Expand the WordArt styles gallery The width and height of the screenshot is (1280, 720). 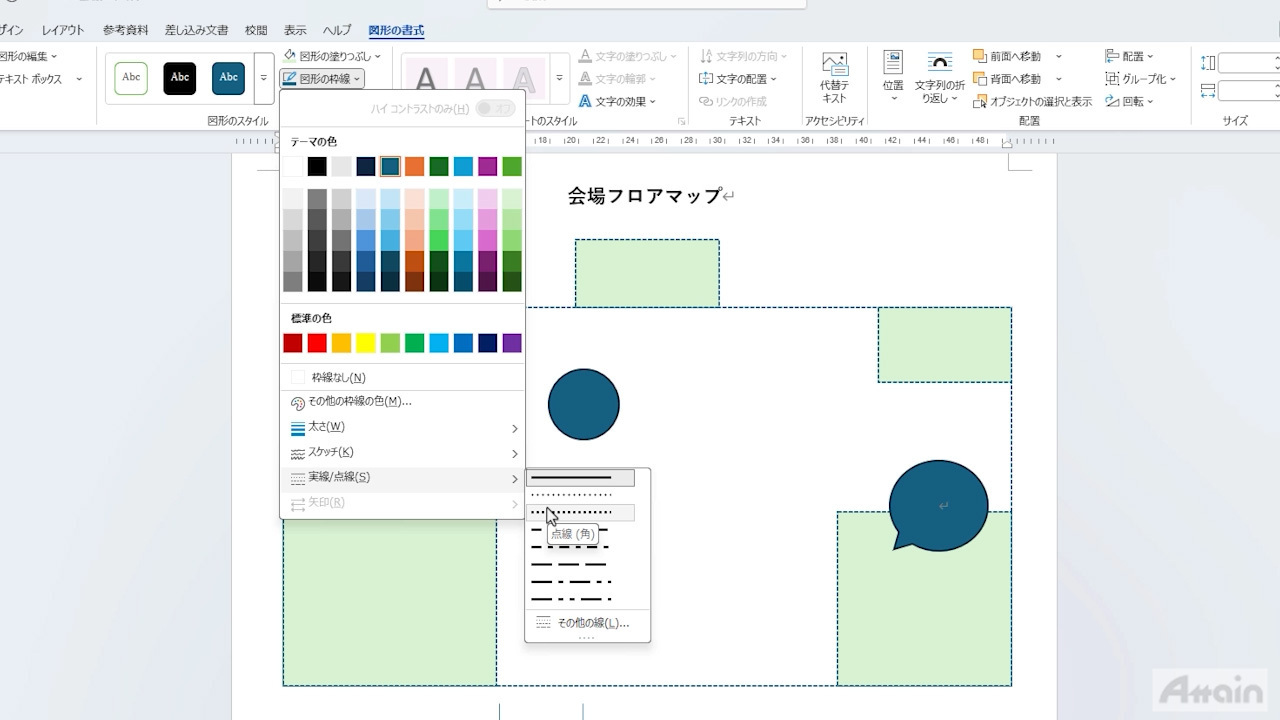point(559,78)
